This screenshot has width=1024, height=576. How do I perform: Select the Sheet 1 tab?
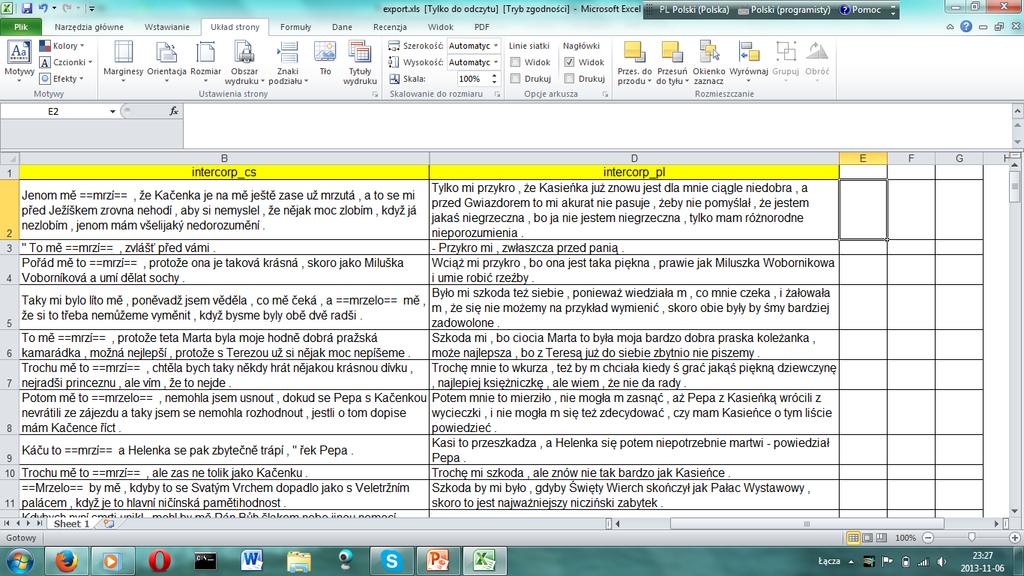pyautogui.click(x=71, y=524)
